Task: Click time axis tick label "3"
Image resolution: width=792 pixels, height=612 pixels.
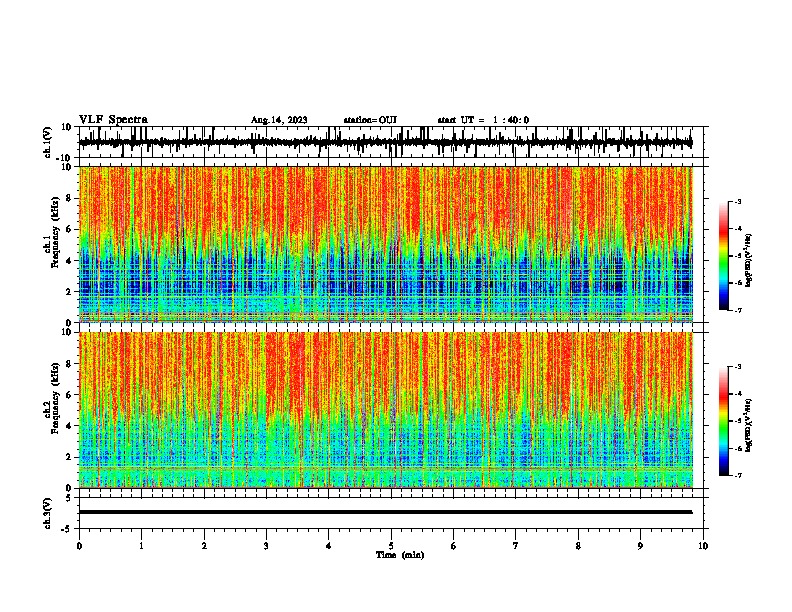Action: pos(266,546)
